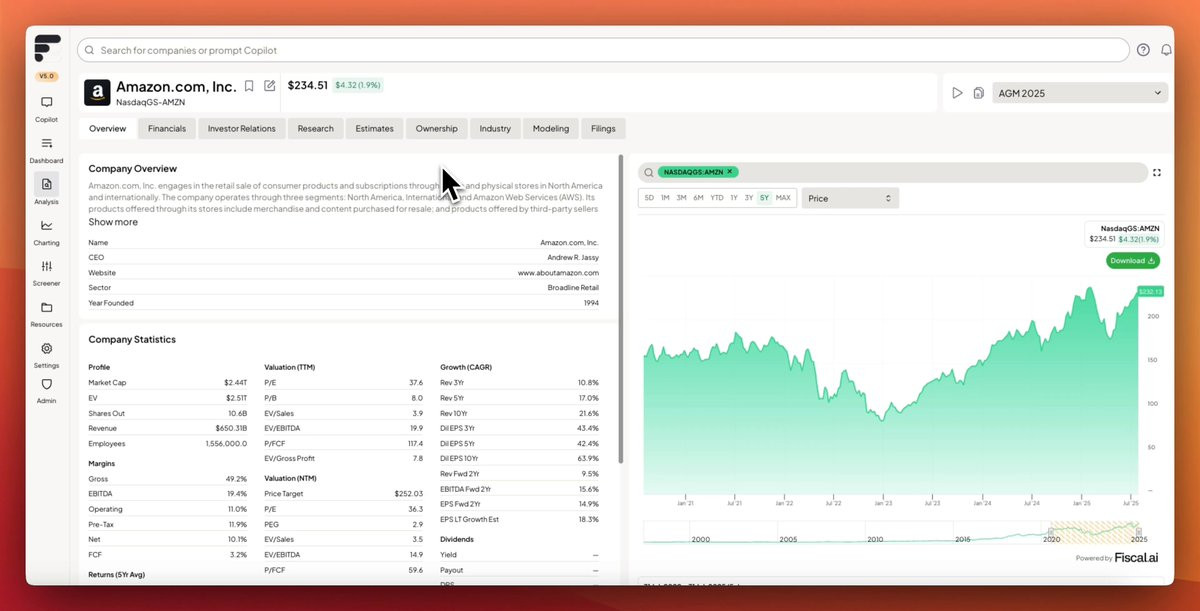Viewport: 1200px width, 611px height.
Task: Click the V5.0 version badge
Action: [47, 76]
